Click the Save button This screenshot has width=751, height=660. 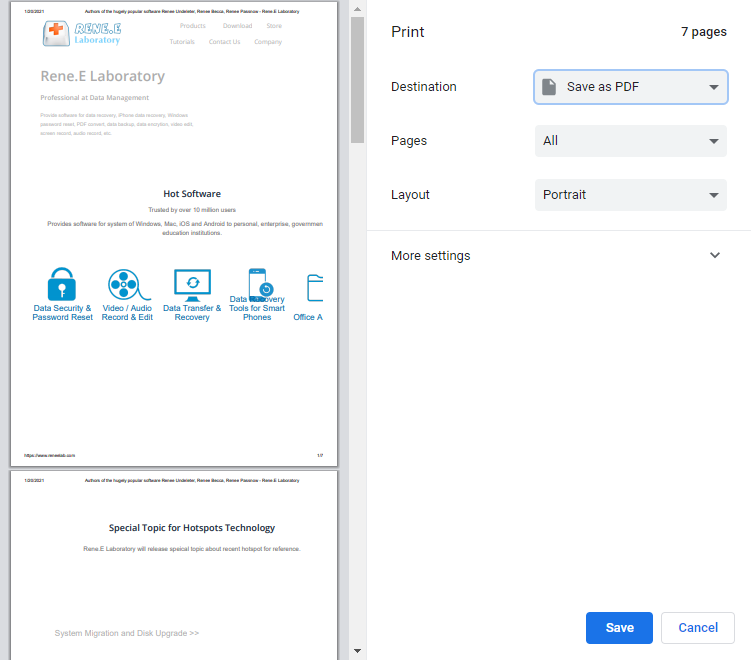[619, 627]
